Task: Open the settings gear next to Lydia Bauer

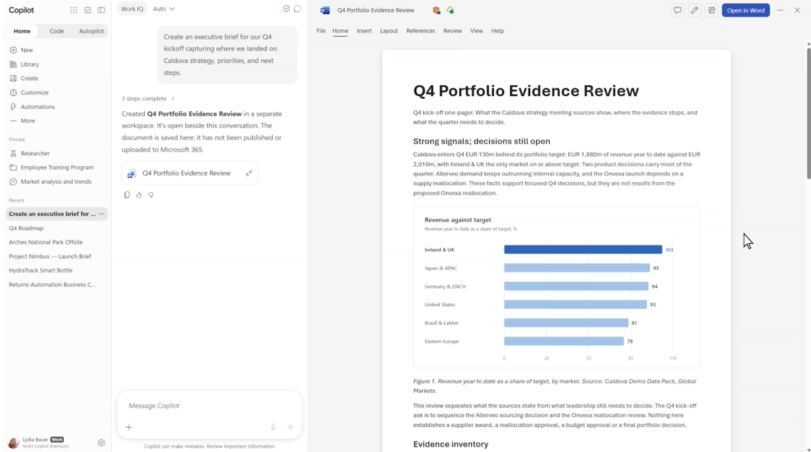Action: click(101, 443)
